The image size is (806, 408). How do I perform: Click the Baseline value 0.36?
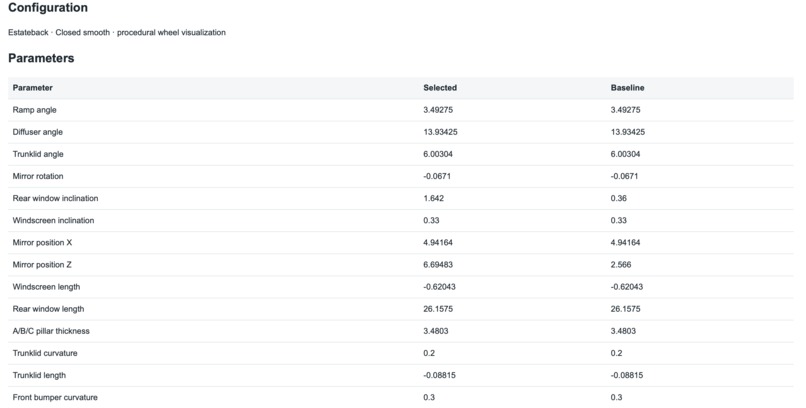click(x=618, y=198)
